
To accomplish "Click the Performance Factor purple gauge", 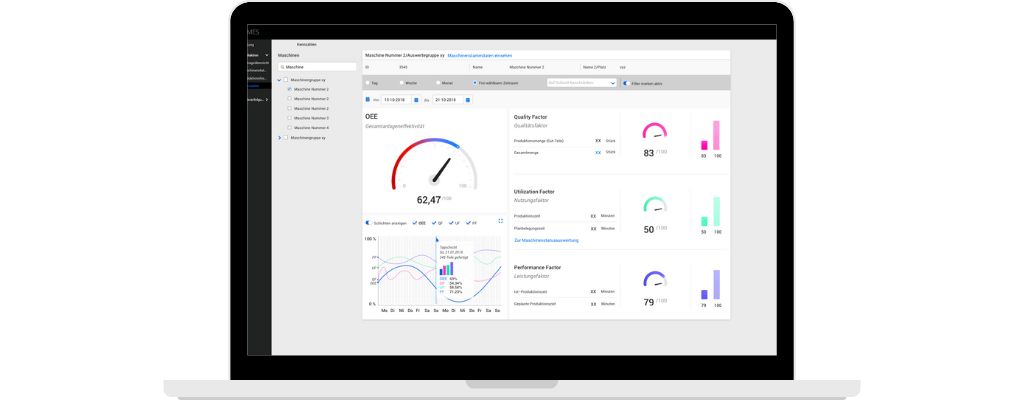I will [x=654, y=280].
